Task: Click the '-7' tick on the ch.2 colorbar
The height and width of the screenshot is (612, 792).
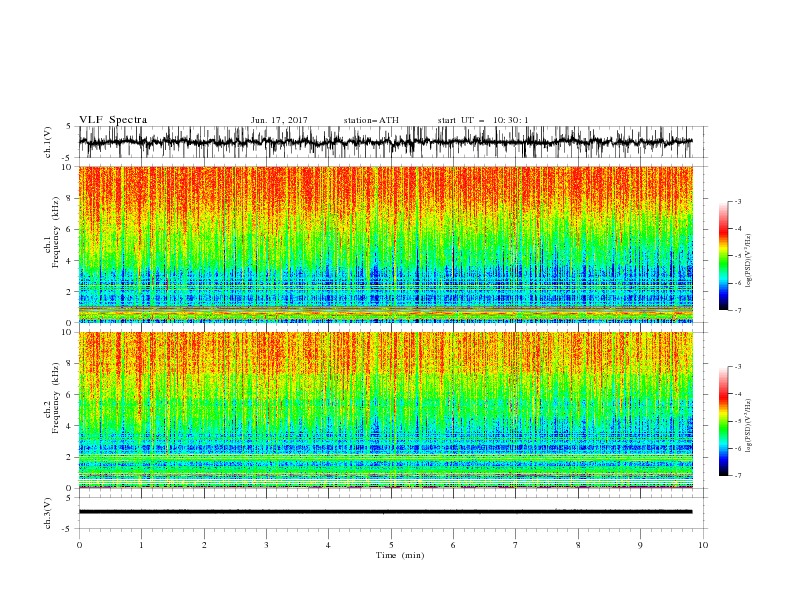Action: [737, 475]
